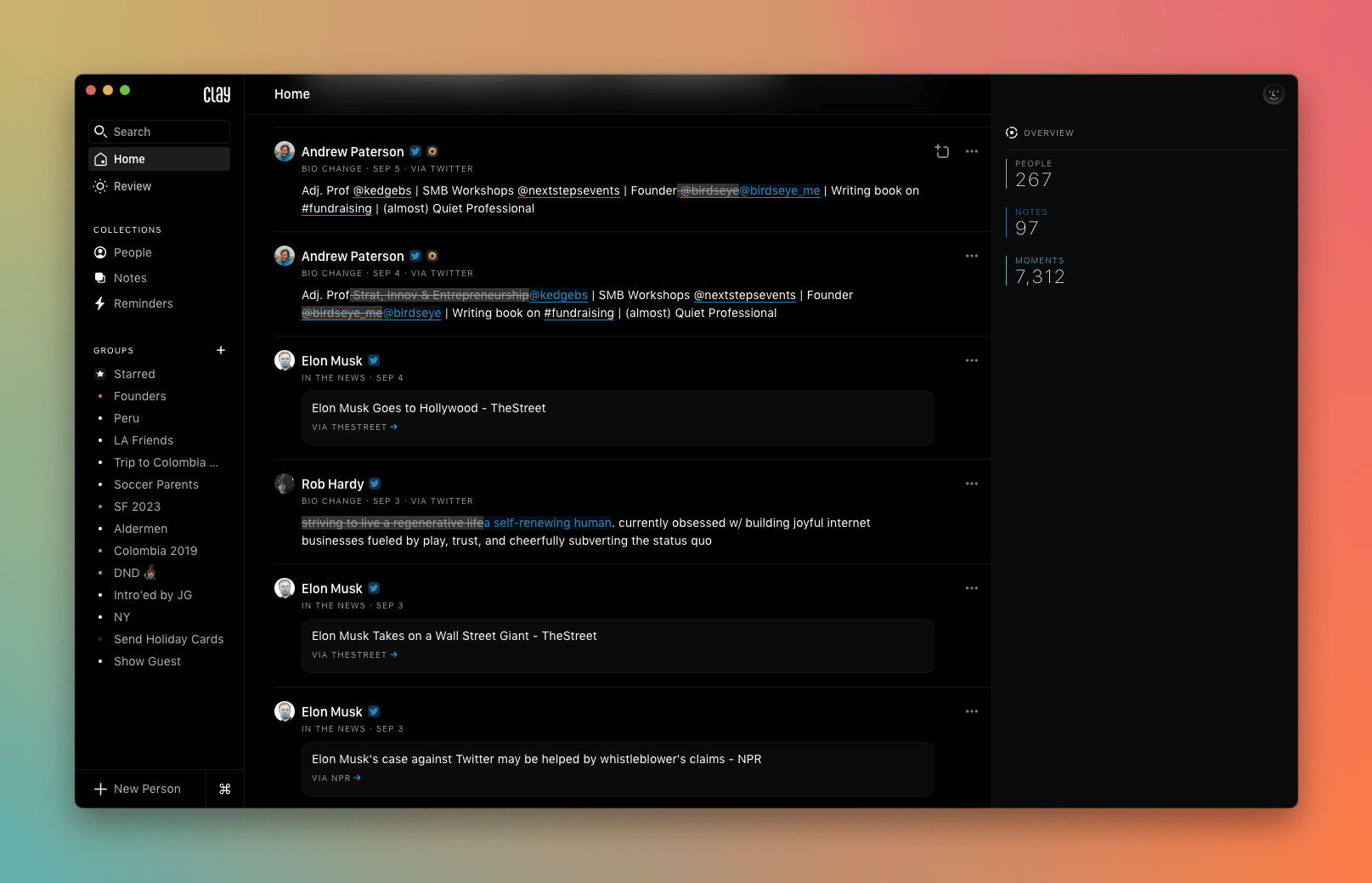Select the Reminders collection
The height and width of the screenshot is (883, 1372).
point(143,303)
